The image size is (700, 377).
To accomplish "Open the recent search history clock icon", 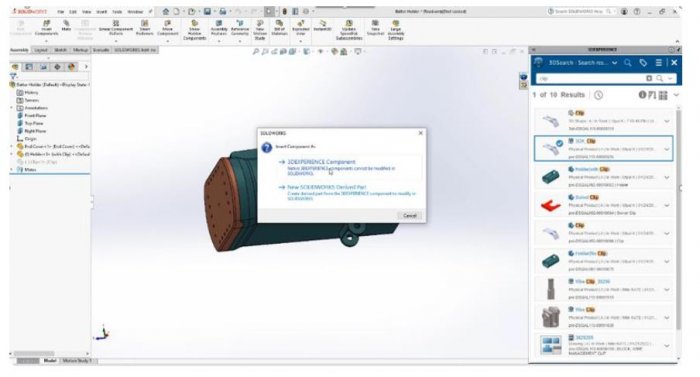I will pyautogui.click(x=598, y=95).
